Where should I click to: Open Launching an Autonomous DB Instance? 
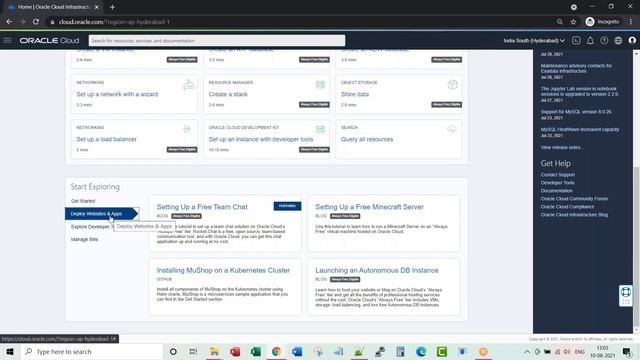pos(377,270)
